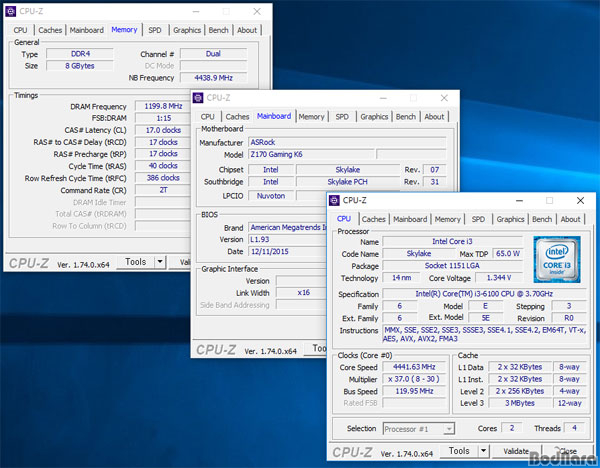Open Caches tab in Mainboard window
Screen dimensions: 600x468
pos(237,117)
